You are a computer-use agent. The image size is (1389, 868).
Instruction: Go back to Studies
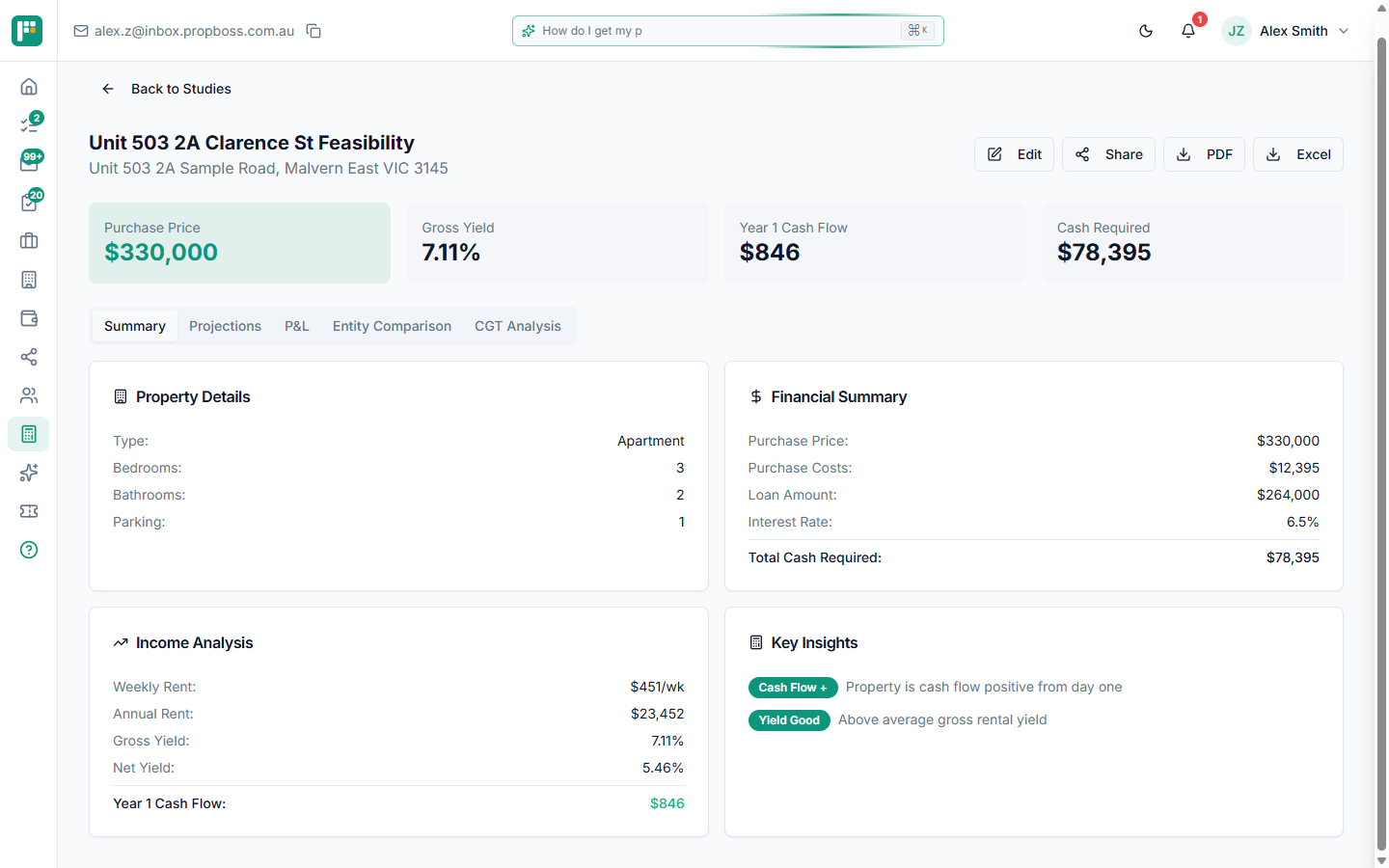pyautogui.click(x=167, y=89)
